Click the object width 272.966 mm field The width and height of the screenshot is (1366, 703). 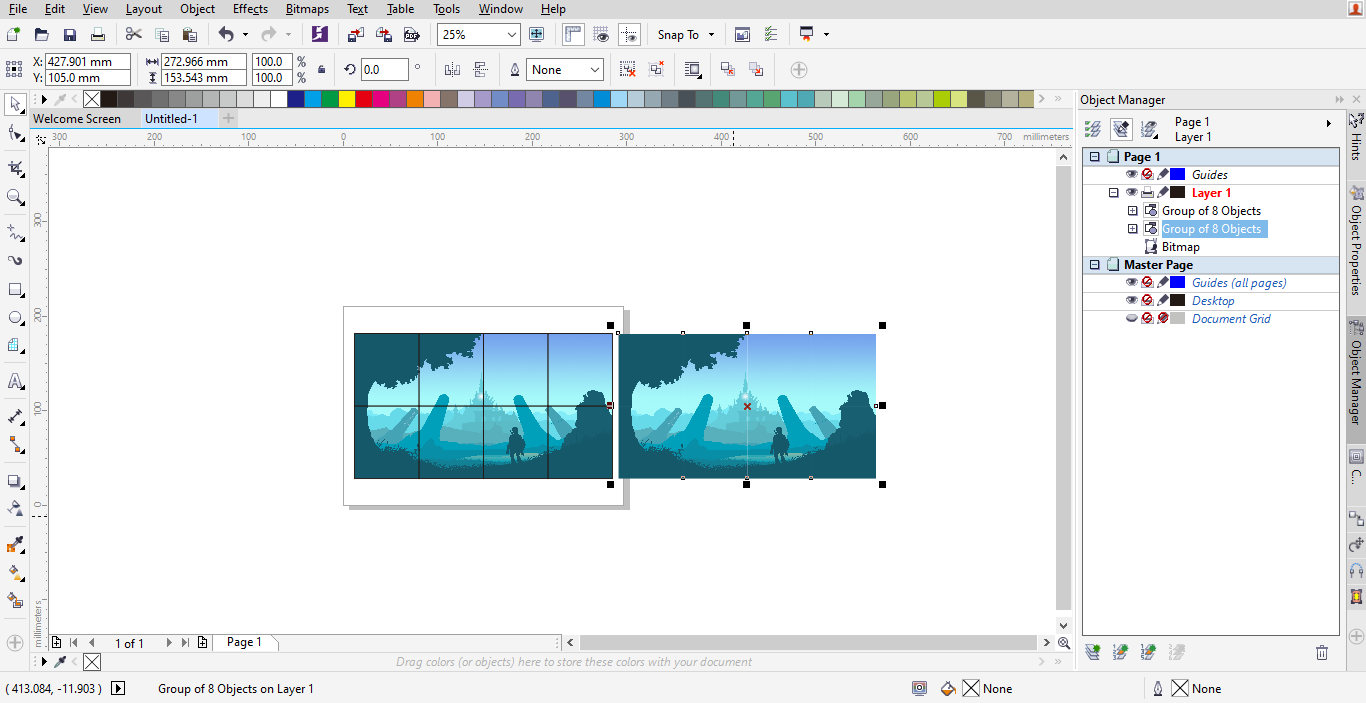click(204, 62)
